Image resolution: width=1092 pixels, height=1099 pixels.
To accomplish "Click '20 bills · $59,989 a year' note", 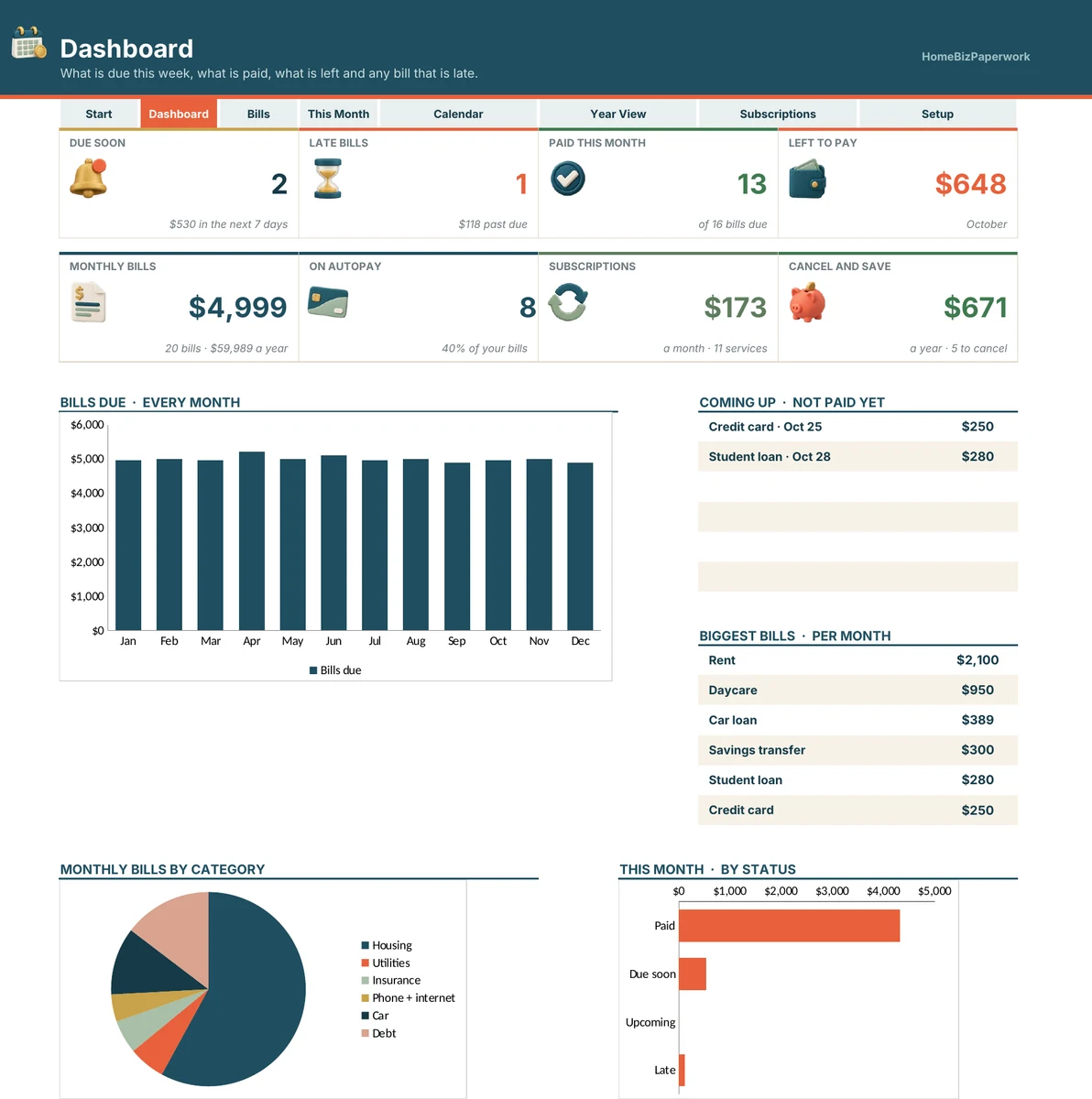I will (226, 348).
